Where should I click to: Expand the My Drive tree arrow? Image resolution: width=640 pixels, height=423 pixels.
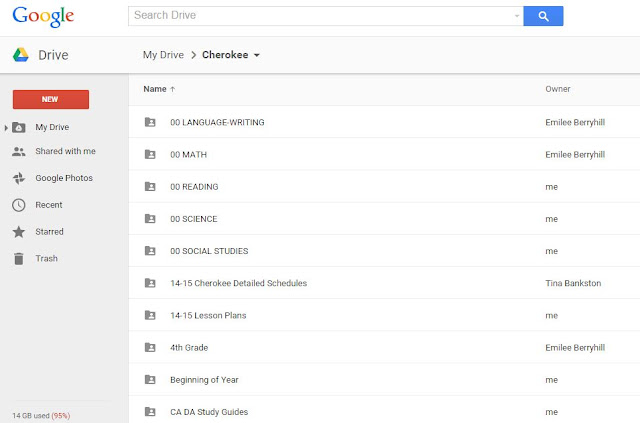(x=6, y=128)
